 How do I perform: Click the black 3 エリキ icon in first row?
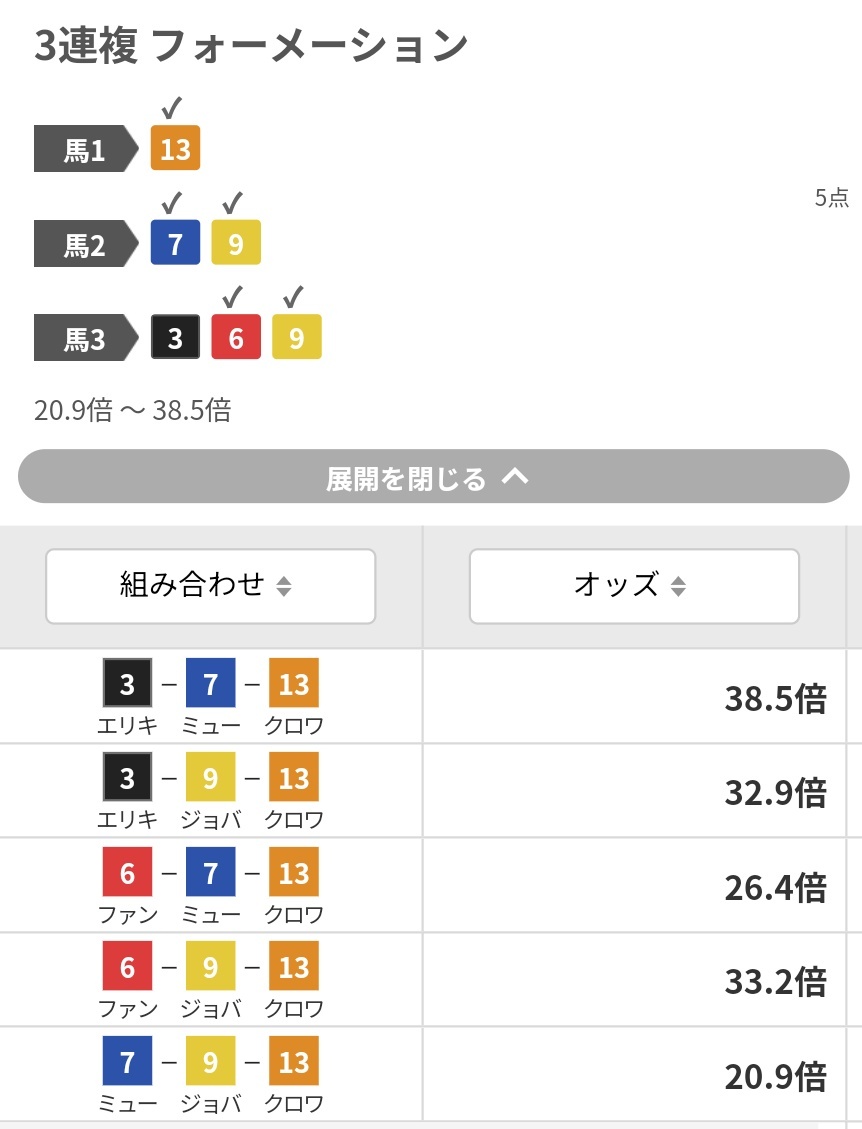[127, 683]
